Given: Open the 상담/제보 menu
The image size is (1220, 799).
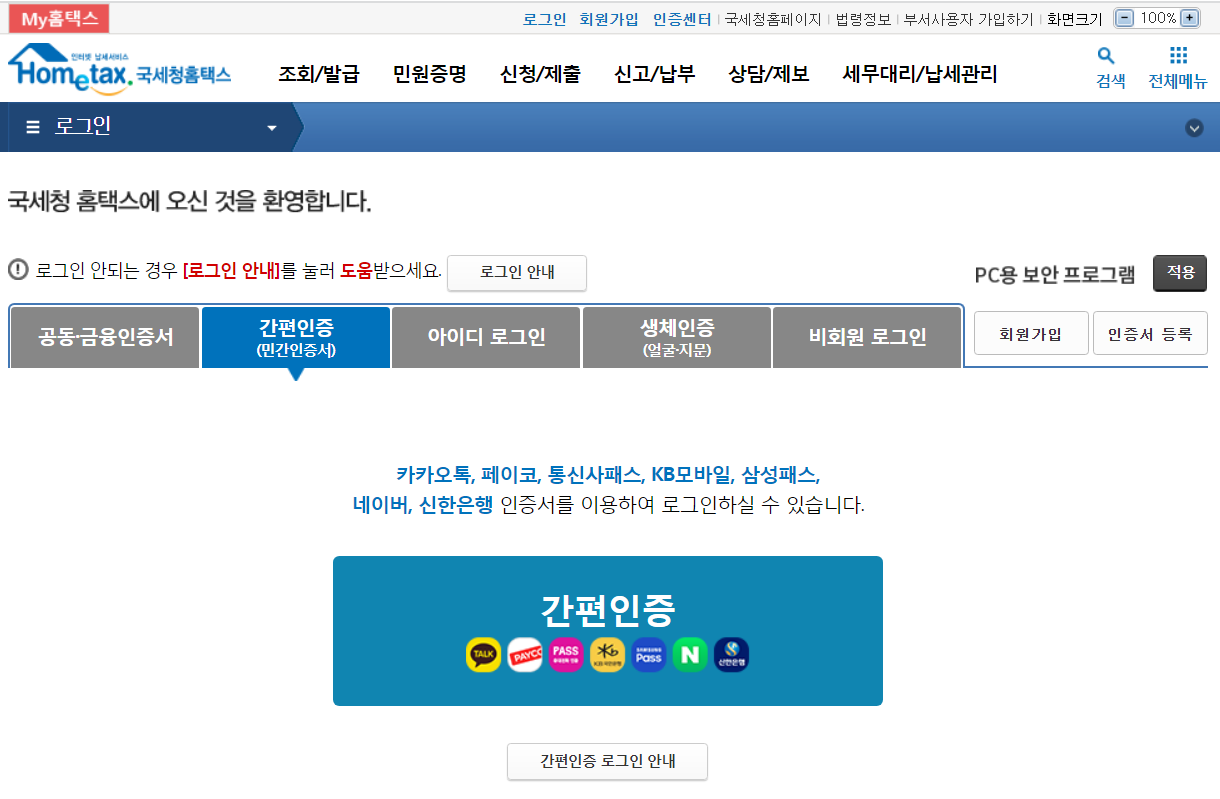Looking at the screenshot, I should pos(769,73).
